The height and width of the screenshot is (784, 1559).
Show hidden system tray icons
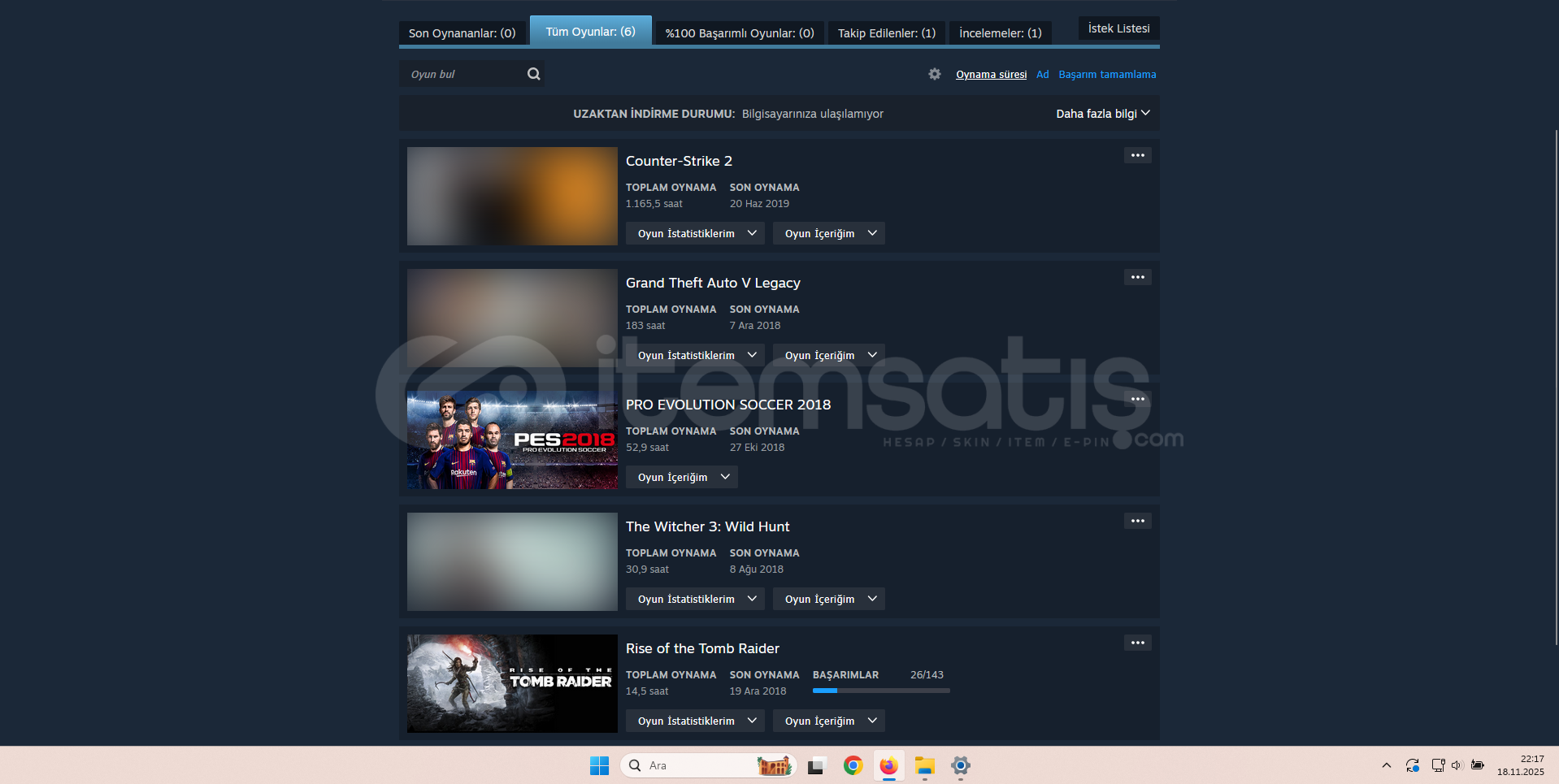[1387, 765]
